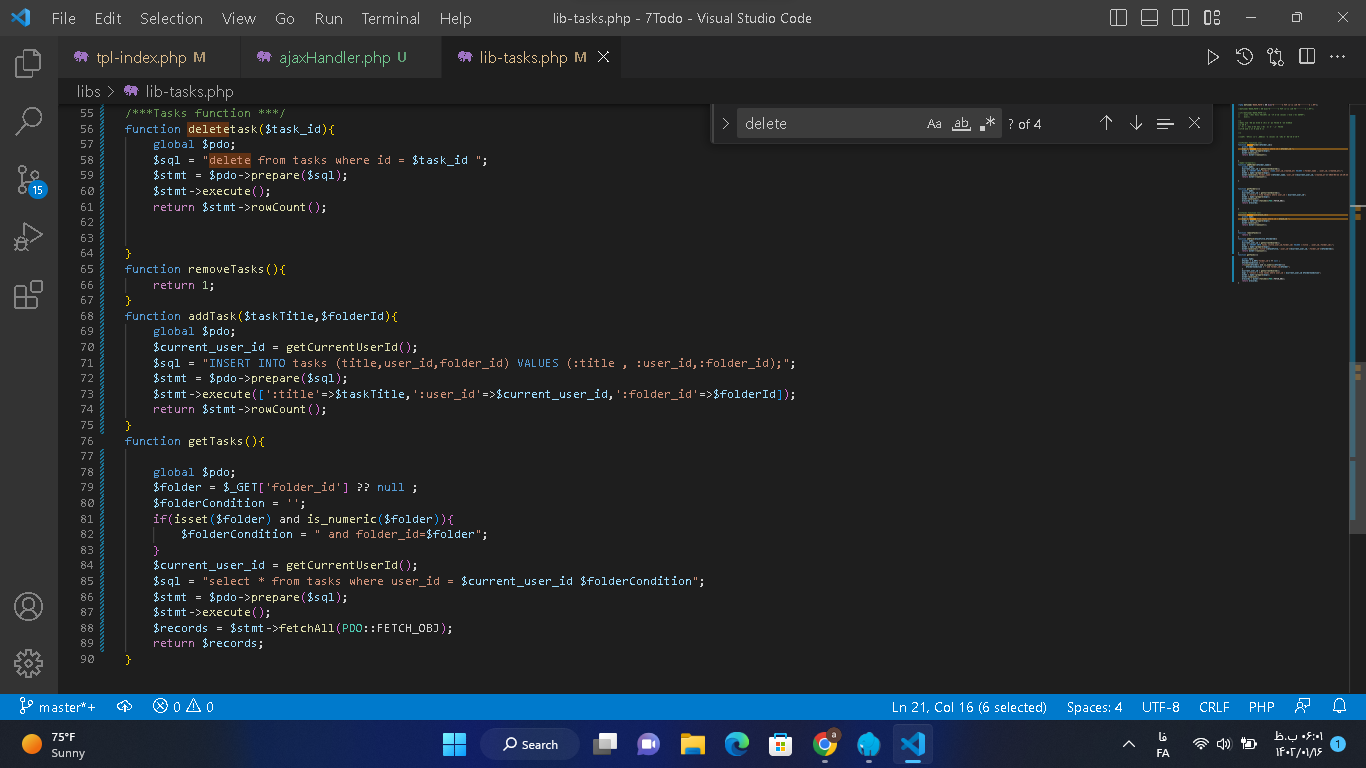Click 'lib-tasks.php' breadcrumb segment
This screenshot has width=1366, height=768.
(x=189, y=91)
